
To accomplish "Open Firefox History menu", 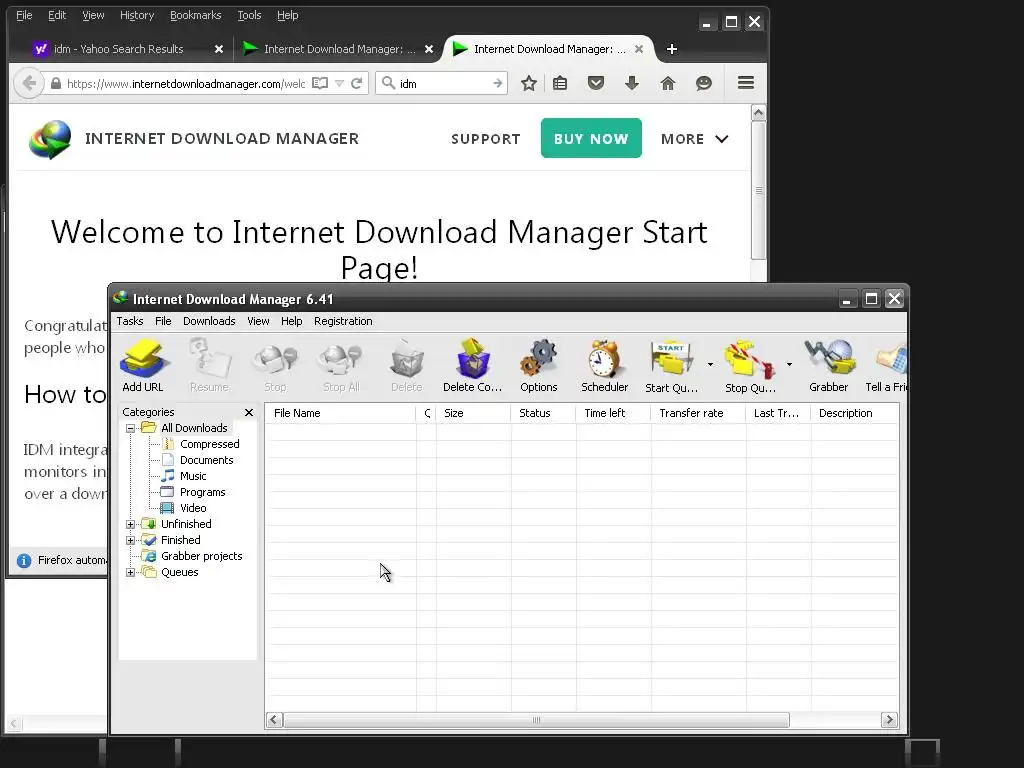I will [x=136, y=15].
